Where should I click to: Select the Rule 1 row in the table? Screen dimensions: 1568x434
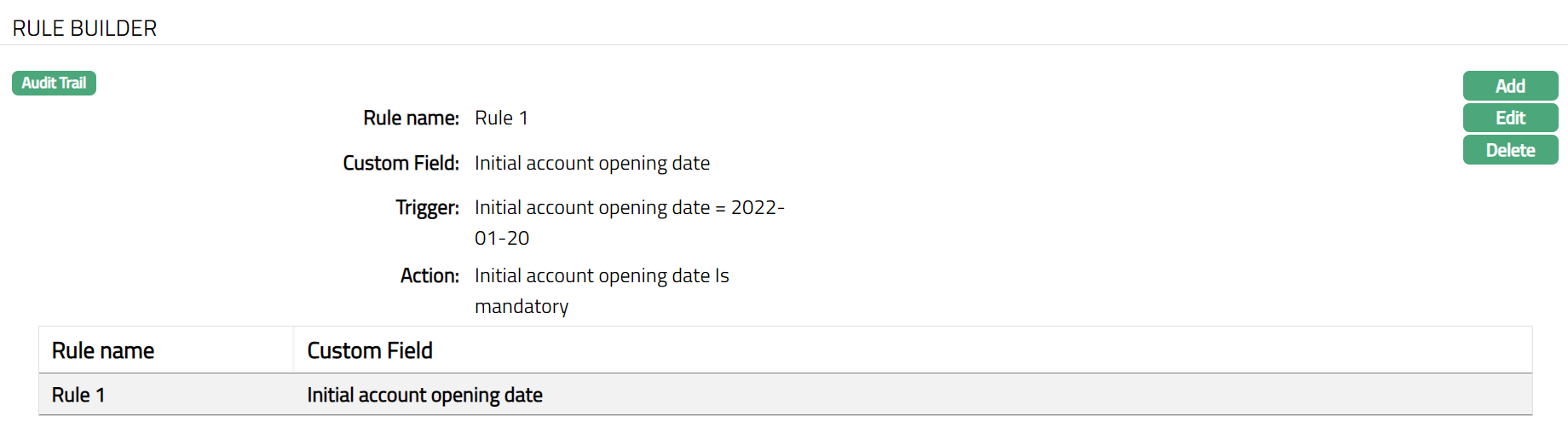pyautogui.click(x=78, y=395)
